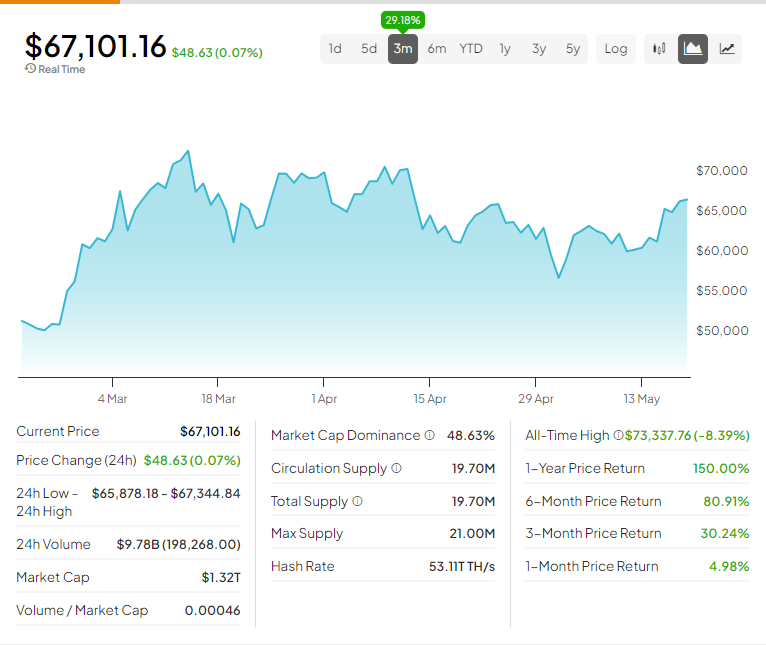Select the 6m time range
The height and width of the screenshot is (645, 766).
pos(437,49)
